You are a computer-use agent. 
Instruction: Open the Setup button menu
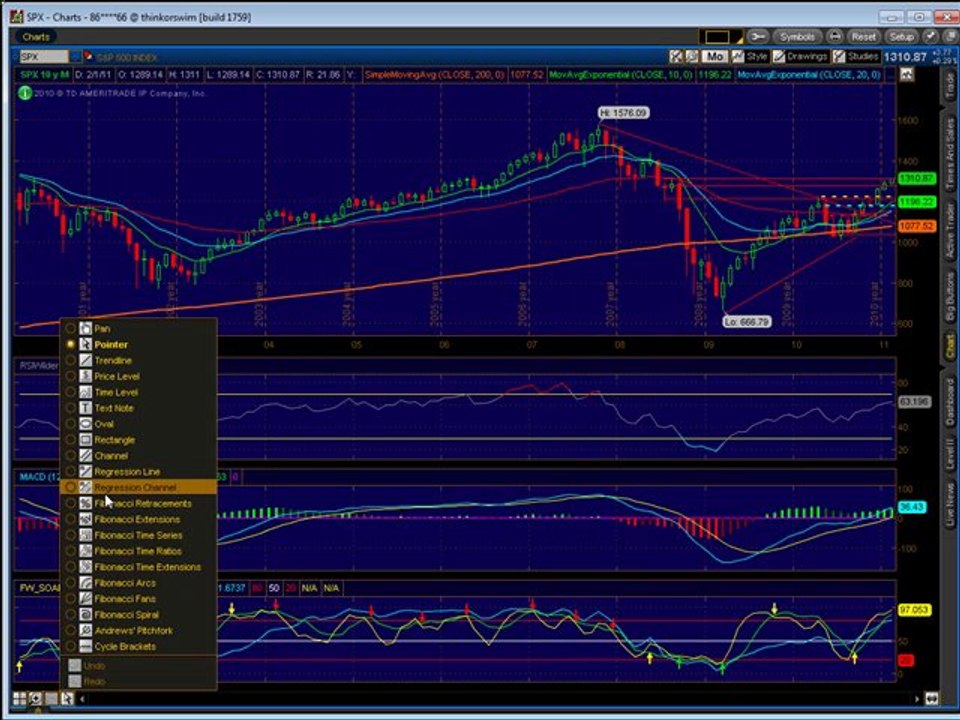901,37
